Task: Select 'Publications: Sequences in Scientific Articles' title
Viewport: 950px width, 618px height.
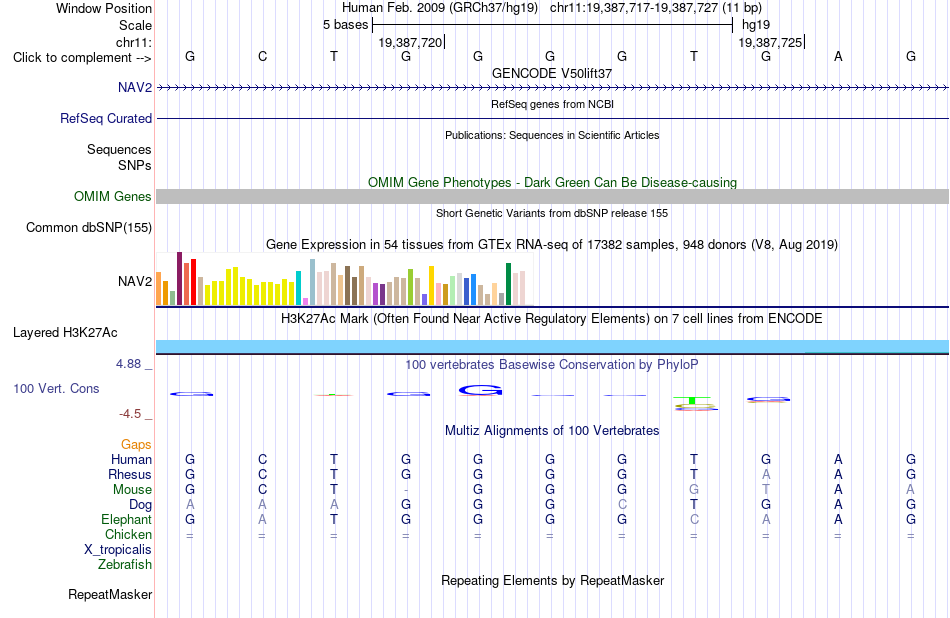Action: (552, 135)
